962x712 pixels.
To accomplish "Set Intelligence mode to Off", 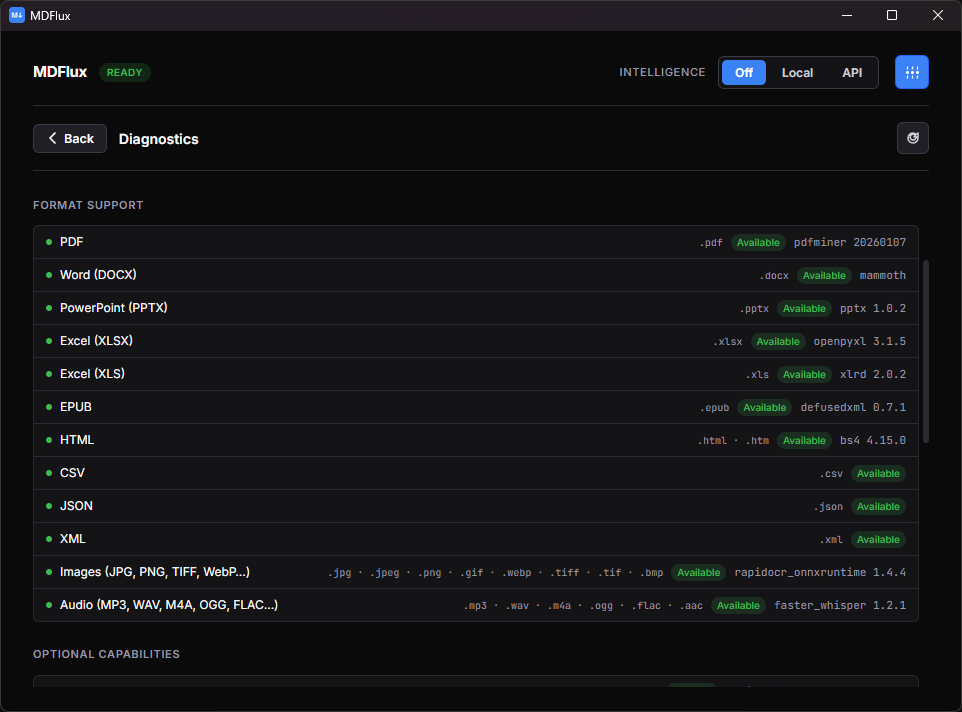I will point(744,72).
